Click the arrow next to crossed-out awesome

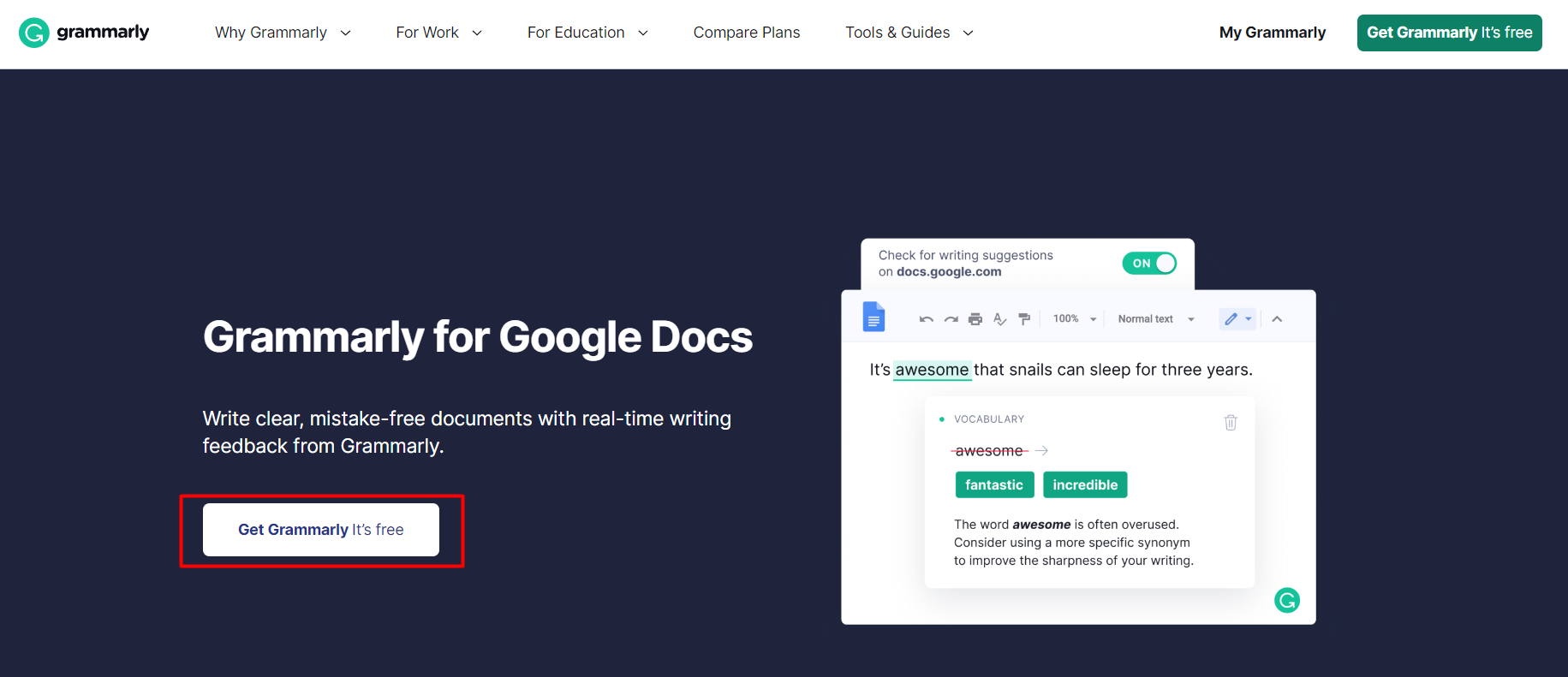tap(1041, 451)
